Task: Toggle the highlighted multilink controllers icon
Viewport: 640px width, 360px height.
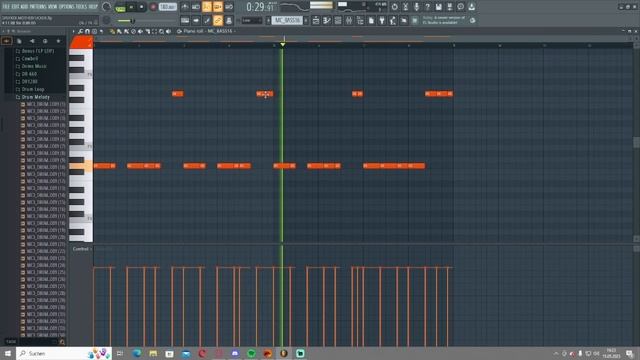Action: coord(218,20)
